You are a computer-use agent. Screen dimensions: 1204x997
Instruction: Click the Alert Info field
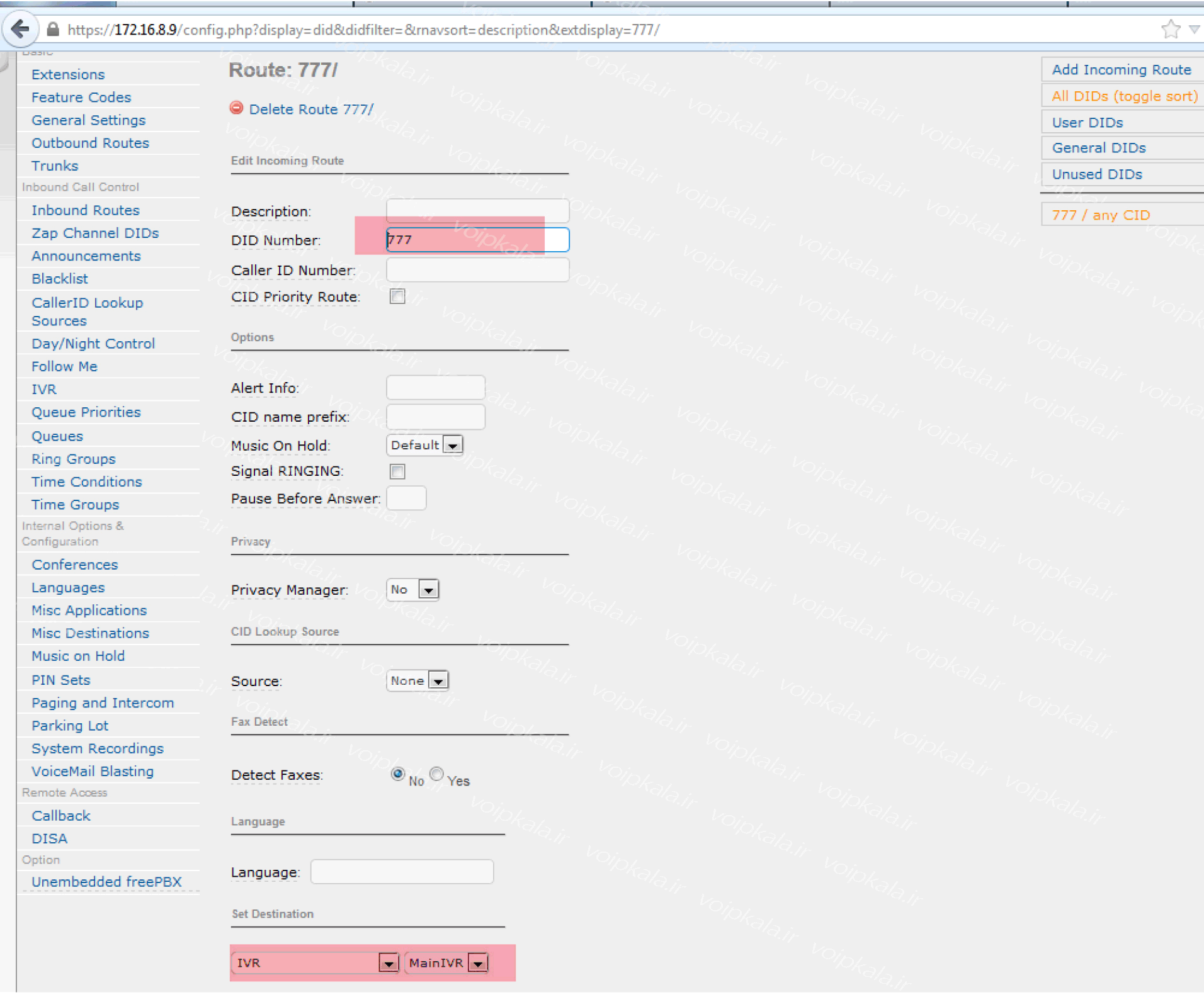(x=436, y=388)
